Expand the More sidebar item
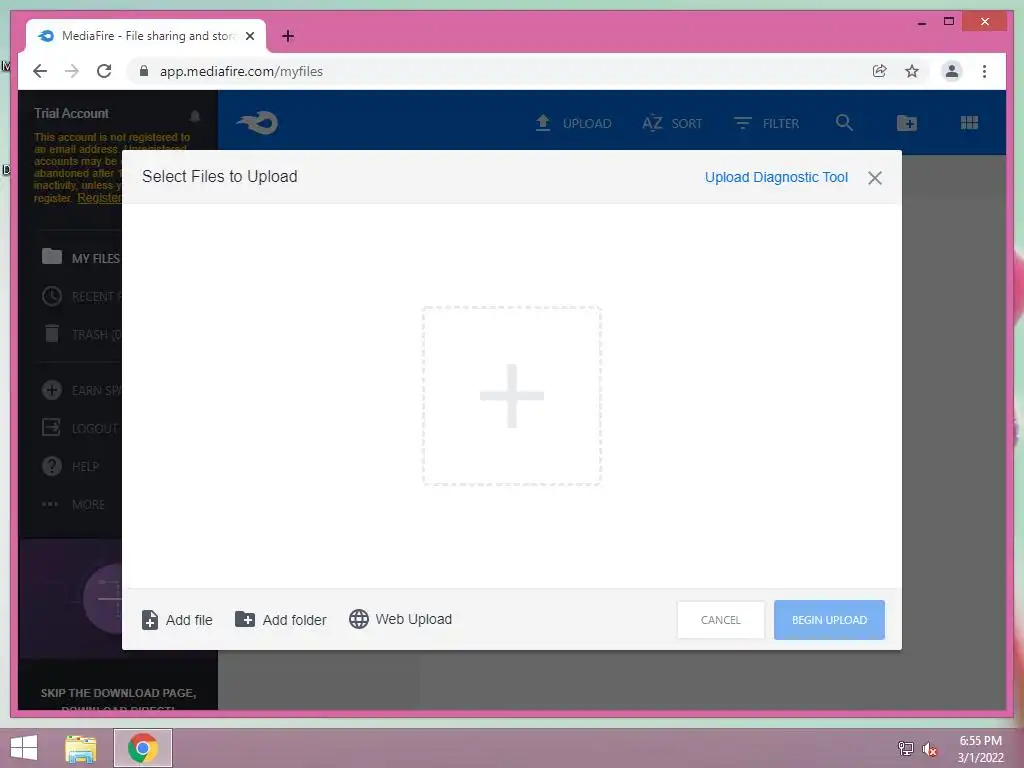This screenshot has height=768, width=1024. coord(73,504)
